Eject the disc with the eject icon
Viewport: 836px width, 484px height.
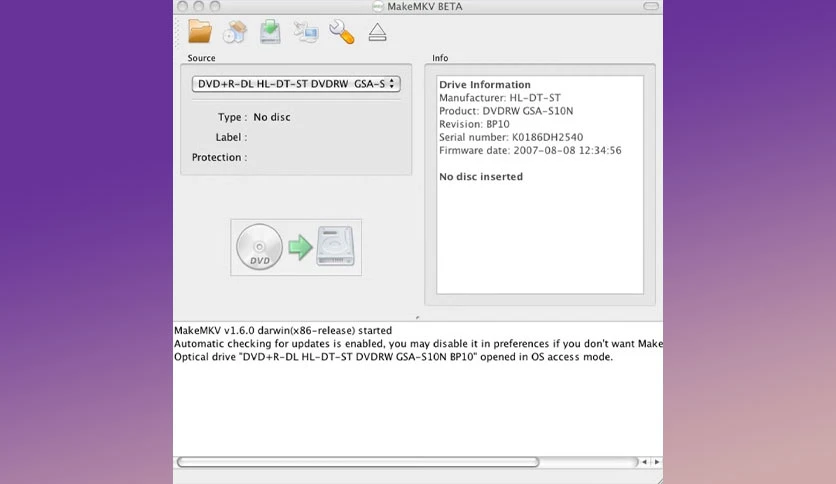(x=377, y=32)
